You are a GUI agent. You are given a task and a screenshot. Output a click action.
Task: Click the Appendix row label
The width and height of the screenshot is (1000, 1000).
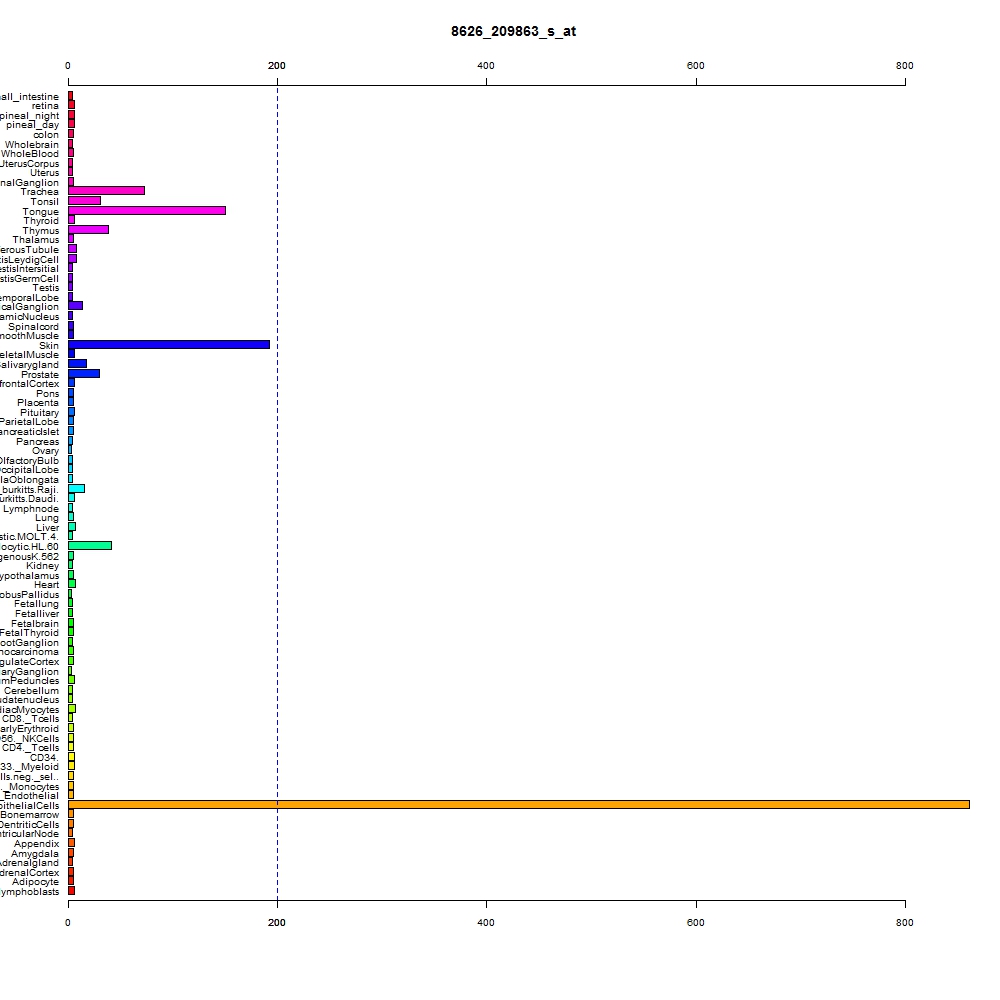click(x=36, y=844)
